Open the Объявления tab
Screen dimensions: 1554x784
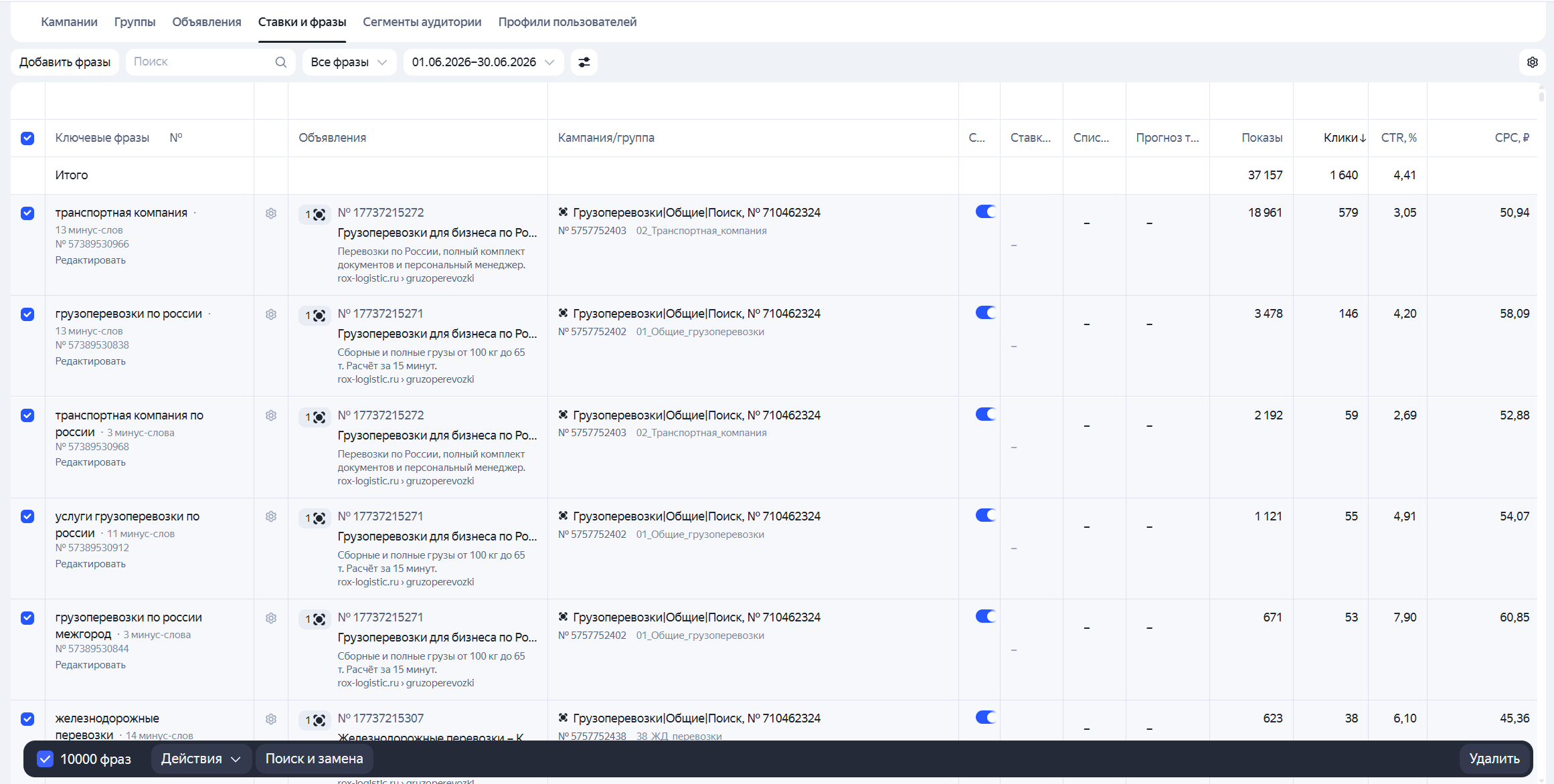pos(207,22)
